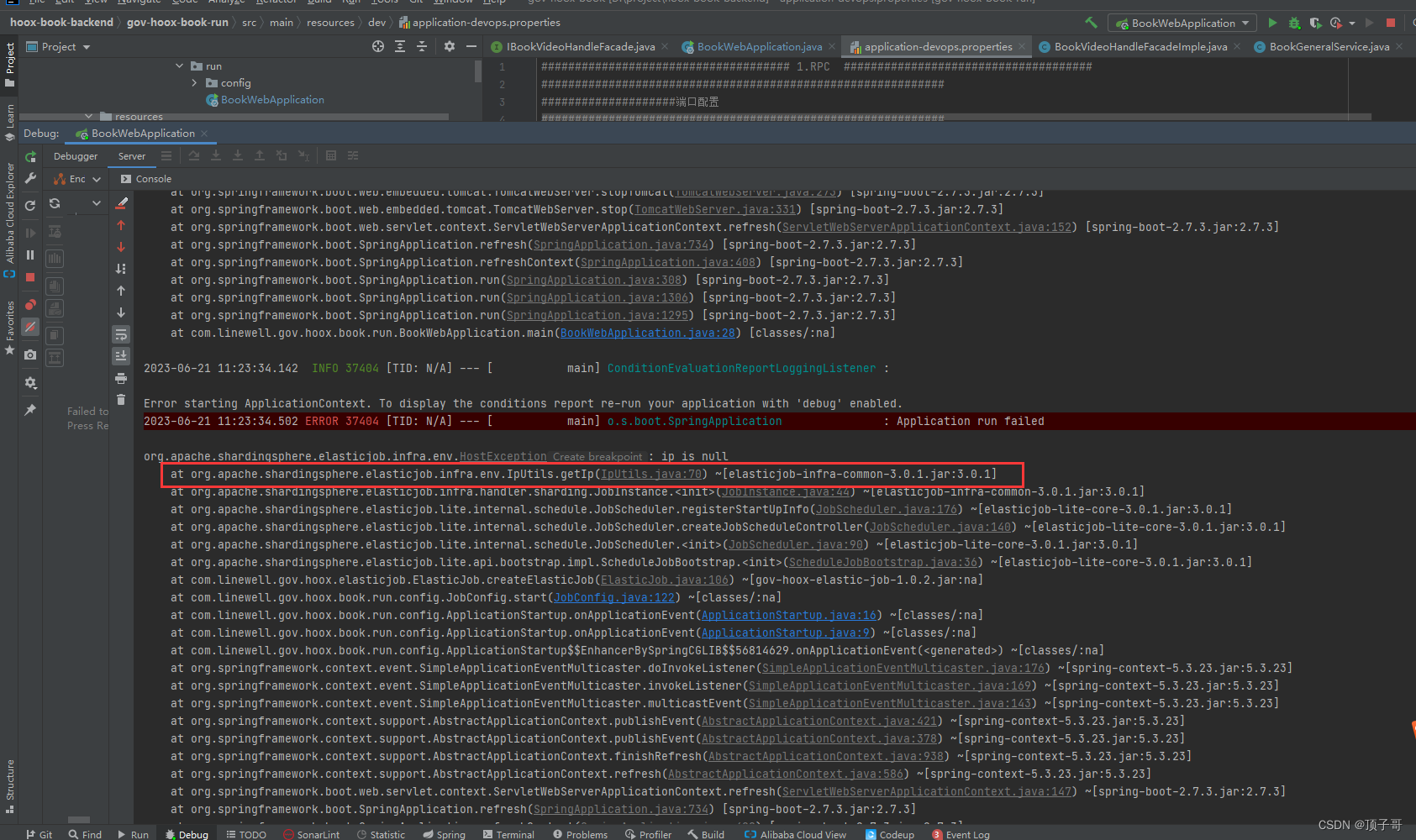Hide the Project panel with minus icon
This screenshot has width=1416, height=840.
pyautogui.click(x=471, y=46)
